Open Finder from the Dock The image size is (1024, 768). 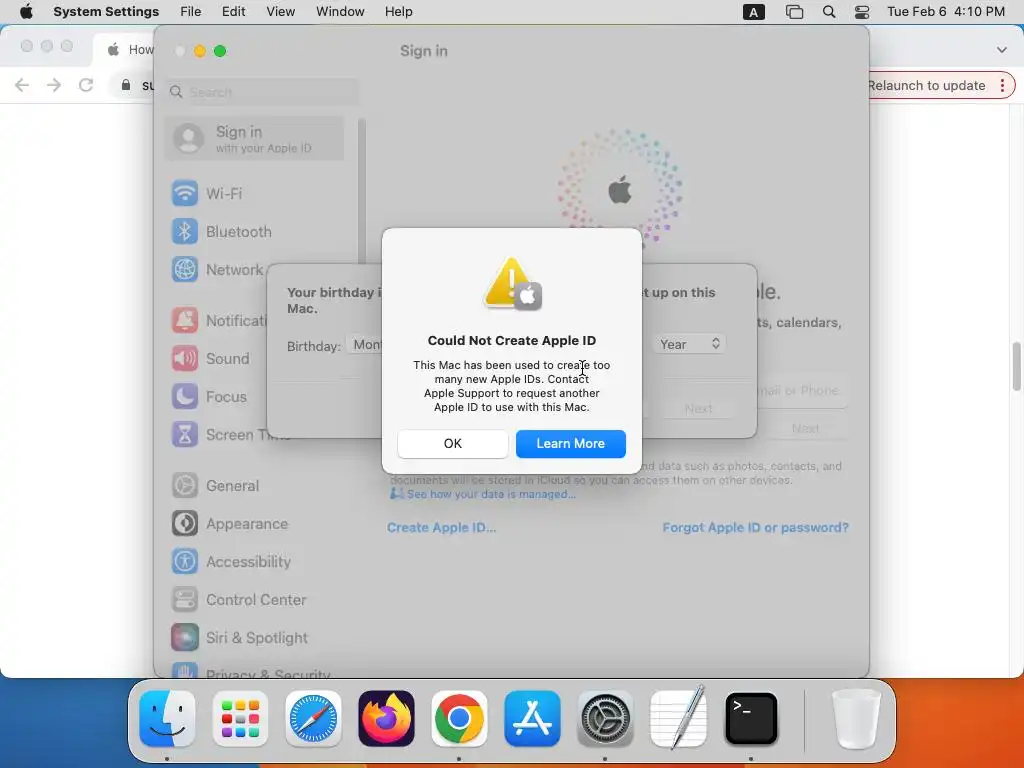[167, 718]
